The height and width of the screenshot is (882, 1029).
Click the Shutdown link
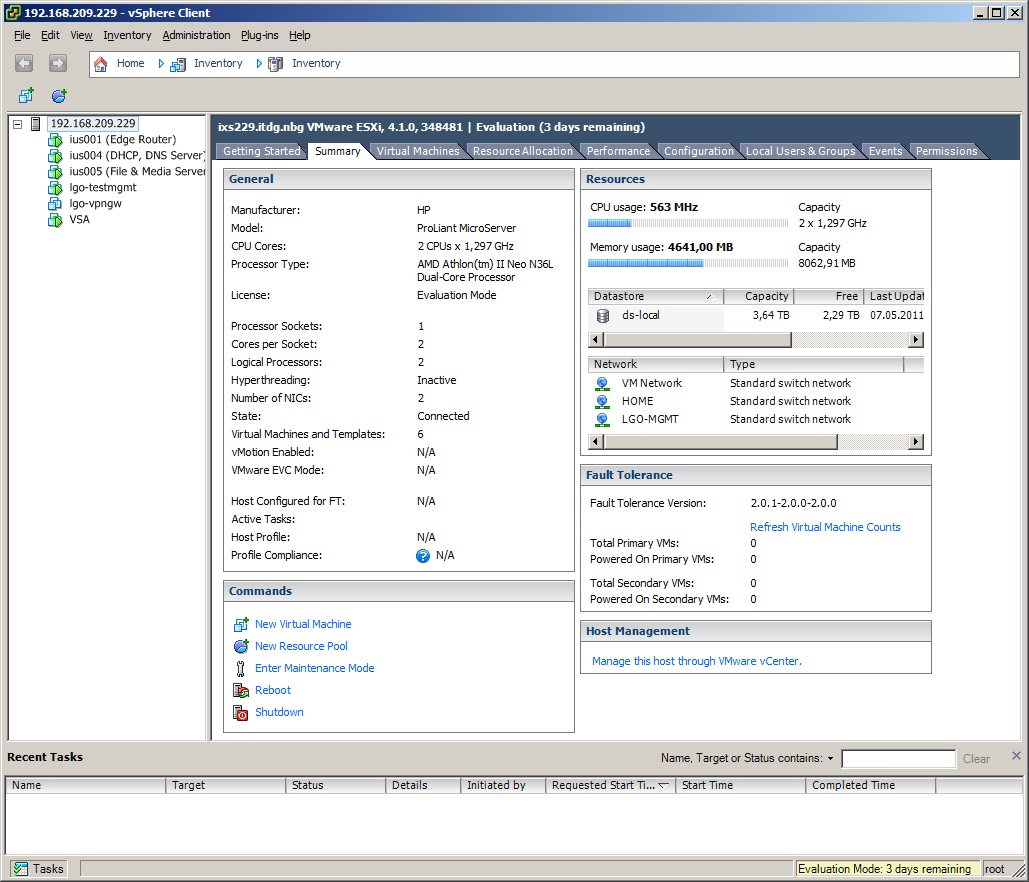[279, 712]
